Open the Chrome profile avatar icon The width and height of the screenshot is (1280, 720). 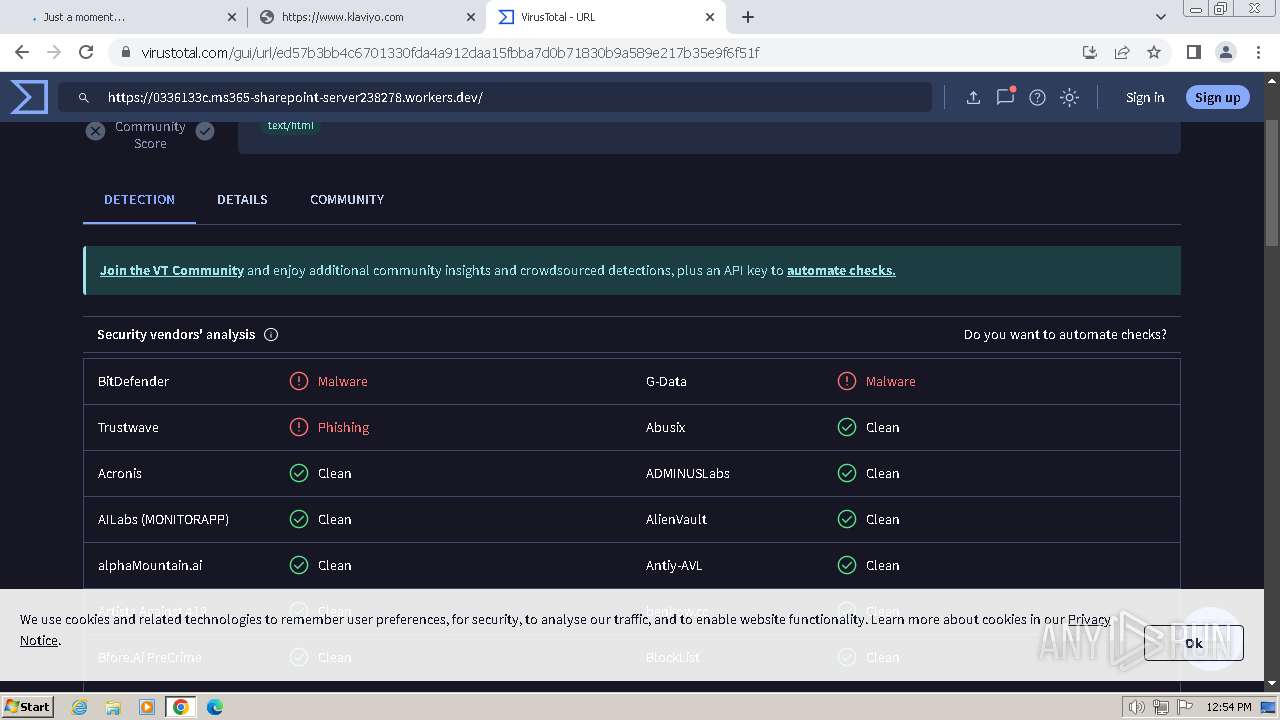[1225, 52]
